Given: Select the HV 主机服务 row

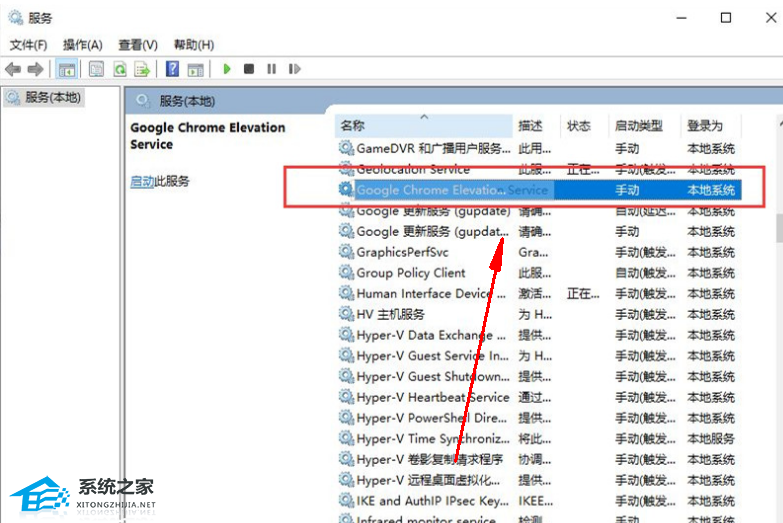Looking at the screenshot, I should pyautogui.click(x=538, y=314).
